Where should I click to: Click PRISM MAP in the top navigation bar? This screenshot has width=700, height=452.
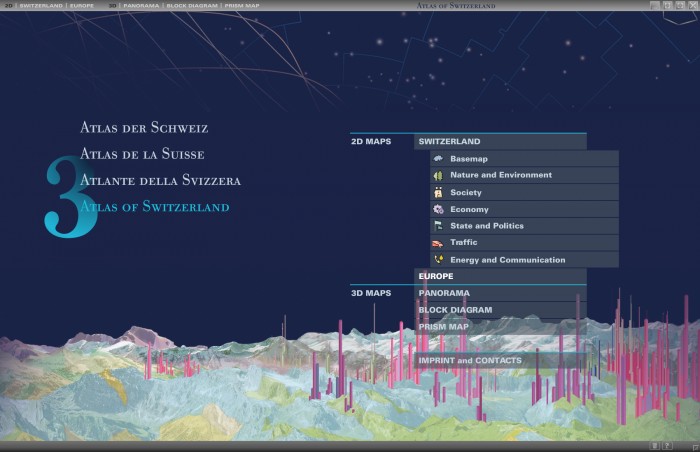[x=242, y=5]
